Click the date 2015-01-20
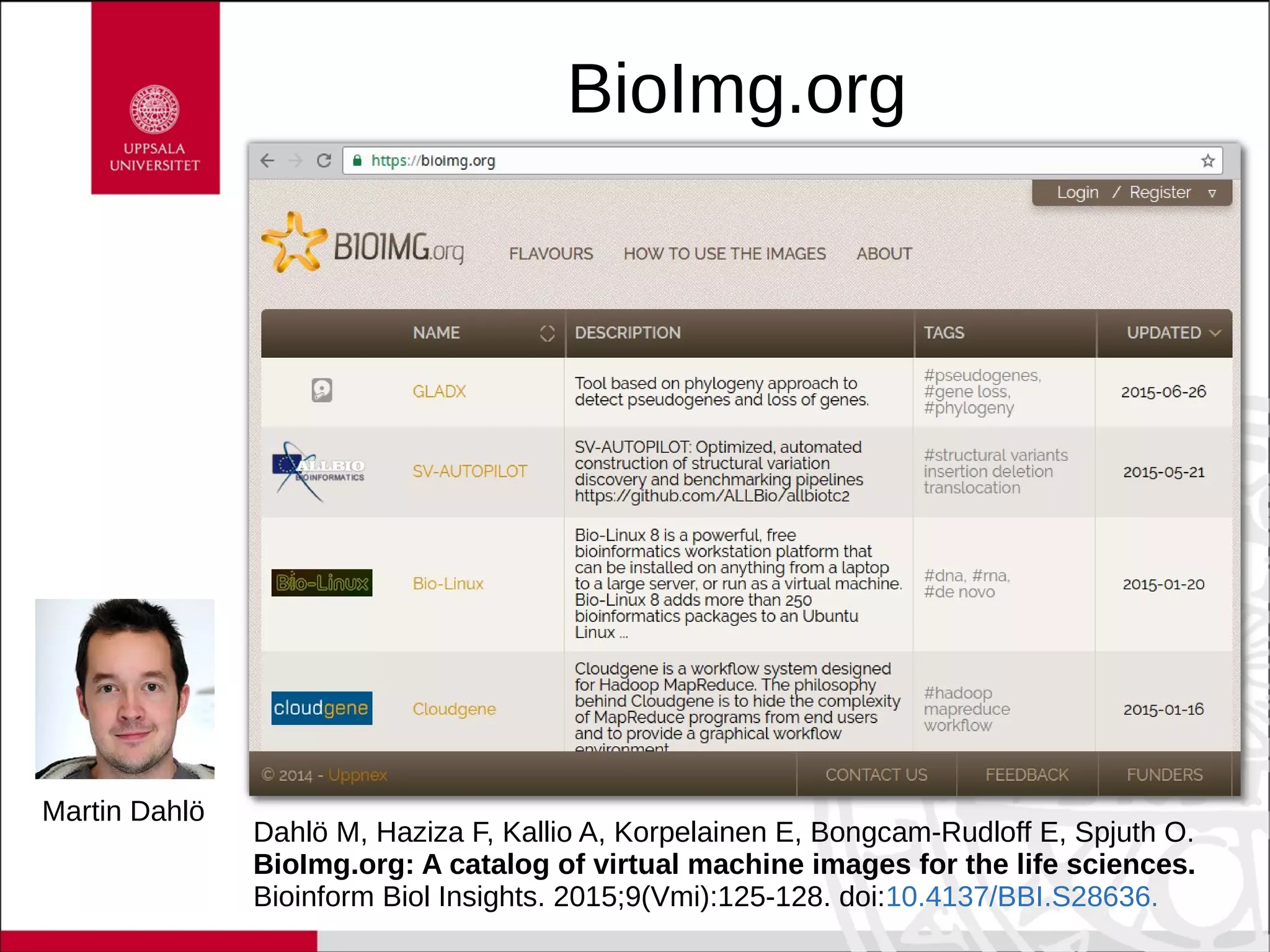The image size is (1270, 952). click(1164, 584)
